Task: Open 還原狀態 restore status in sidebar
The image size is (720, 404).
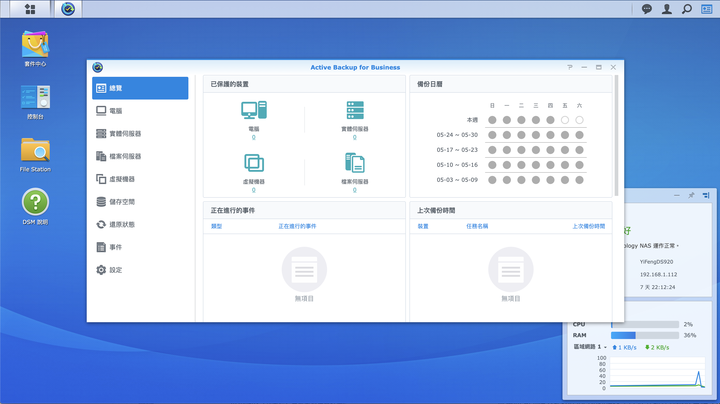Action: tap(140, 224)
